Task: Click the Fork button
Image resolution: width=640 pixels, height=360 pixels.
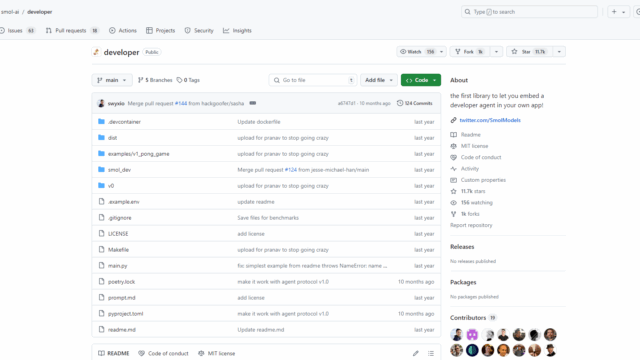Action: tap(470, 52)
